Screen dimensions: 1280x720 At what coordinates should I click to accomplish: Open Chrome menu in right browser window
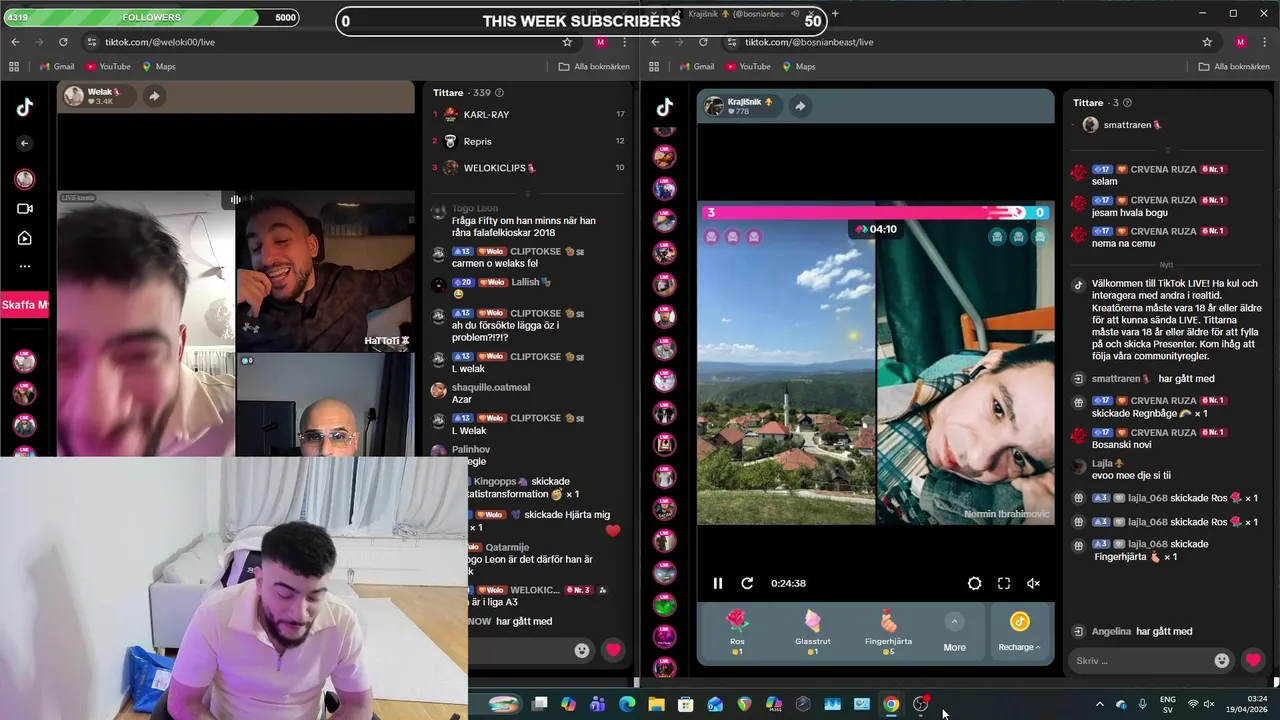tap(1265, 42)
